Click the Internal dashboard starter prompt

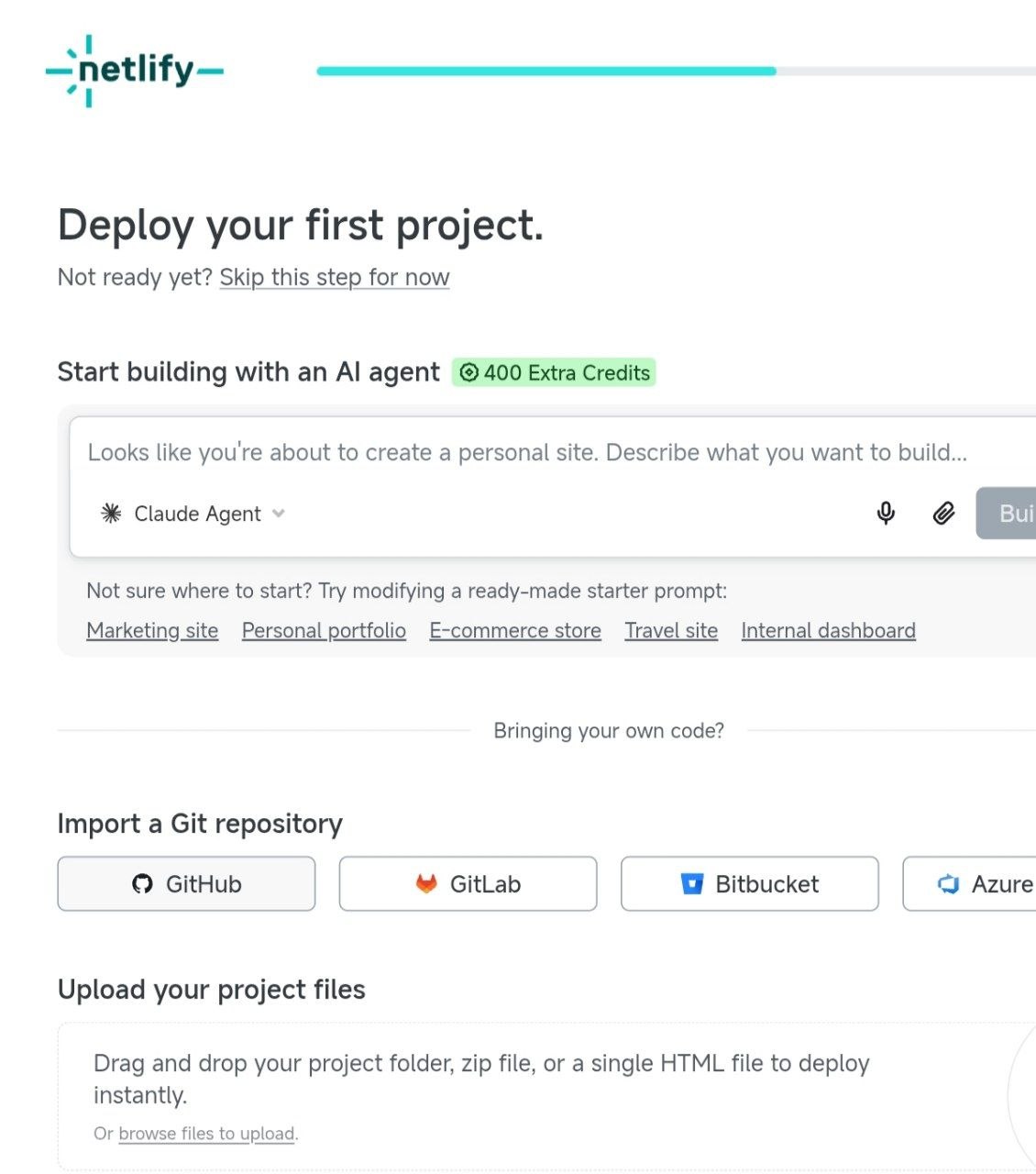828,630
